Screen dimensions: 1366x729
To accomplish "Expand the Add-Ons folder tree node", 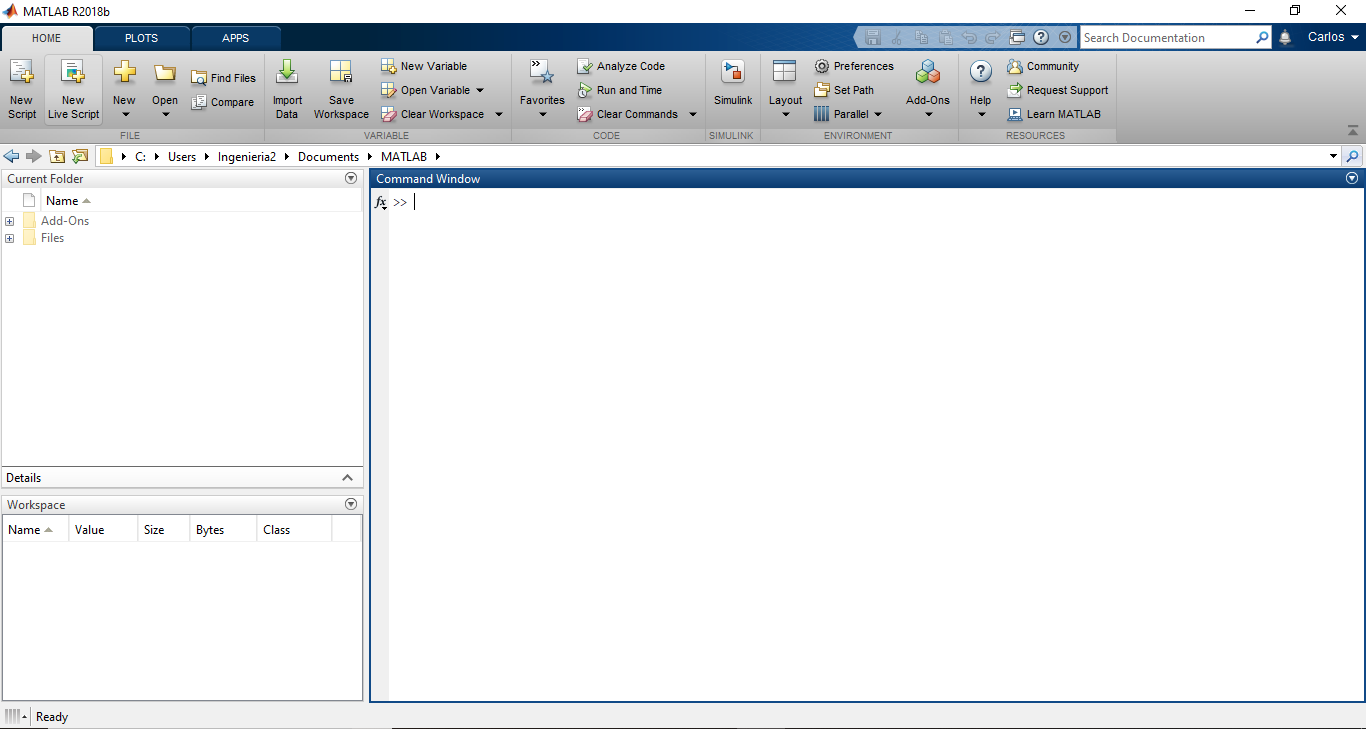I will coord(10,221).
